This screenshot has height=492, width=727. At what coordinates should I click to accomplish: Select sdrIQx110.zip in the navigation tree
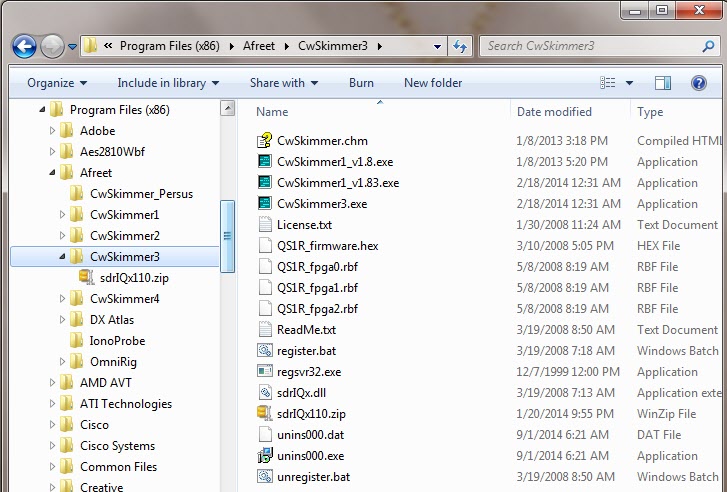134,278
